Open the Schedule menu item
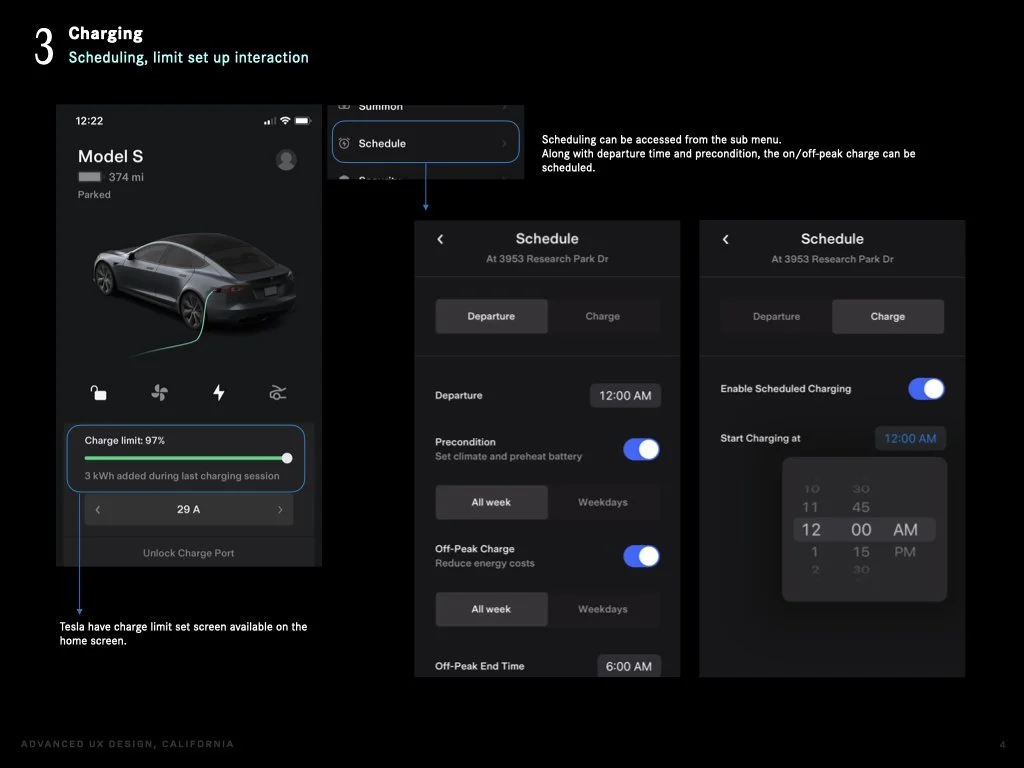This screenshot has height=768, width=1024. tap(425, 142)
